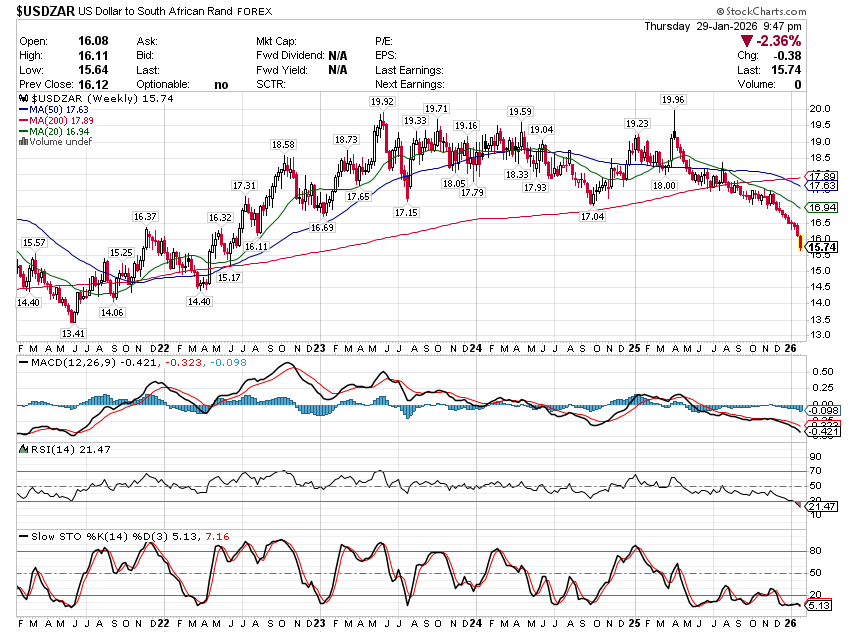
Task: Click the red MA(200) line marker in legend
Action: point(22,121)
